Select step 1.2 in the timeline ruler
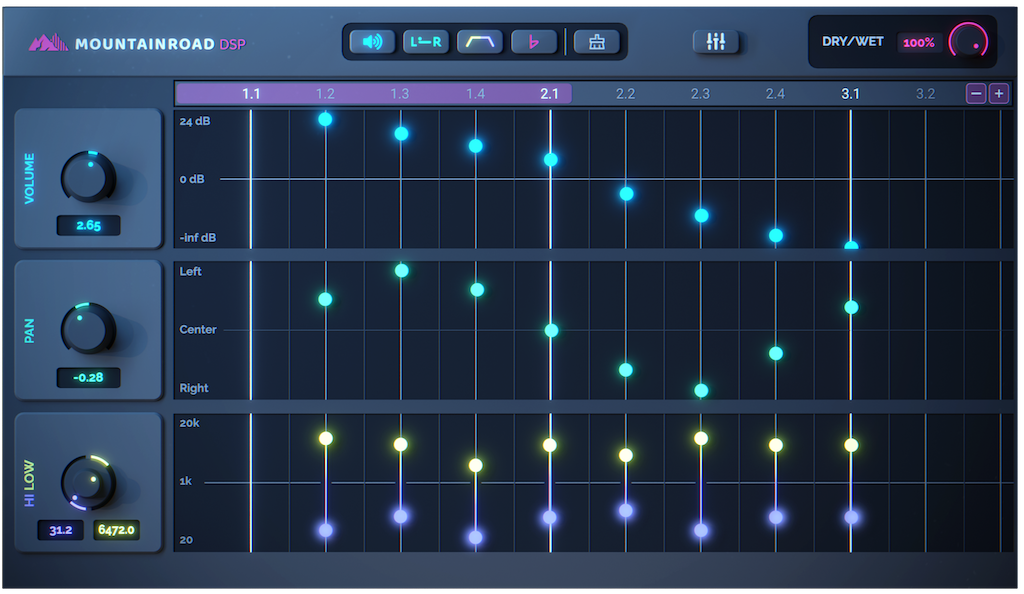The height and width of the screenshot is (594, 1024). tap(325, 94)
